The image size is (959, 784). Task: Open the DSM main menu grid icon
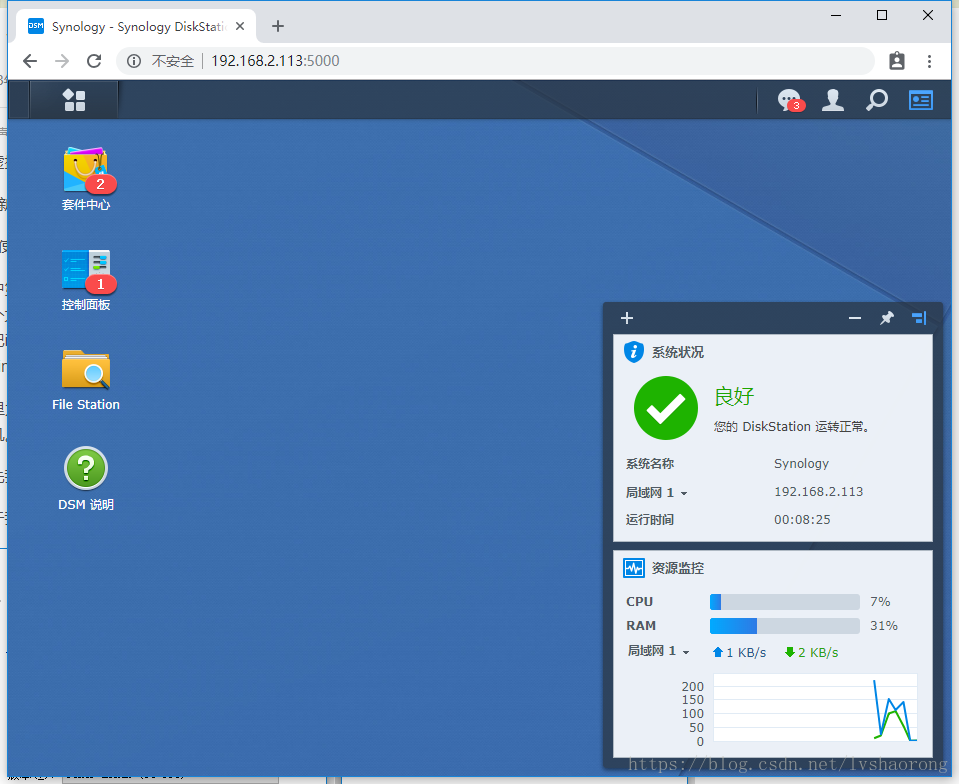point(74,100)
